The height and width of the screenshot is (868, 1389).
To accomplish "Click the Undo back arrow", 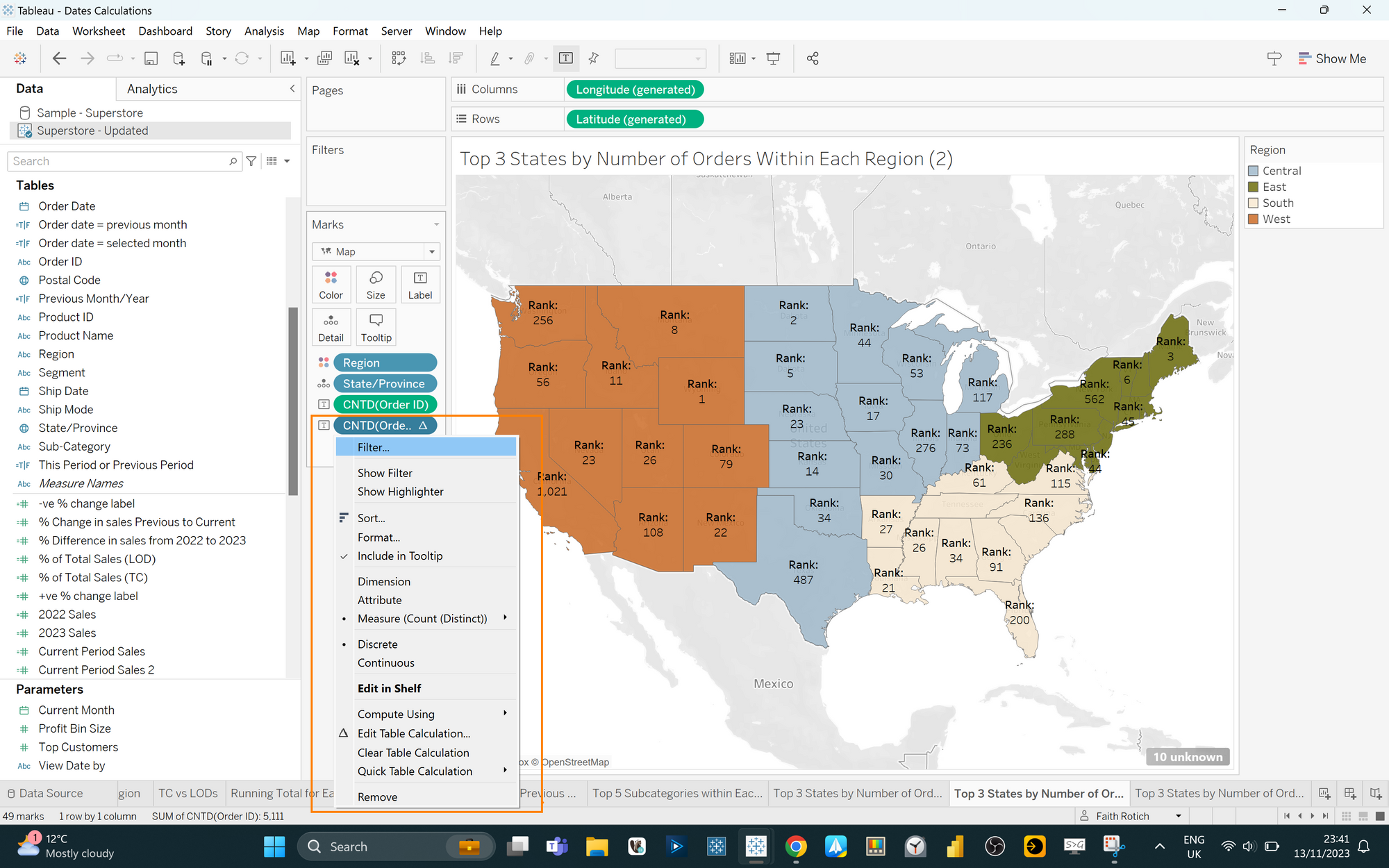I will tap(60, 59).
